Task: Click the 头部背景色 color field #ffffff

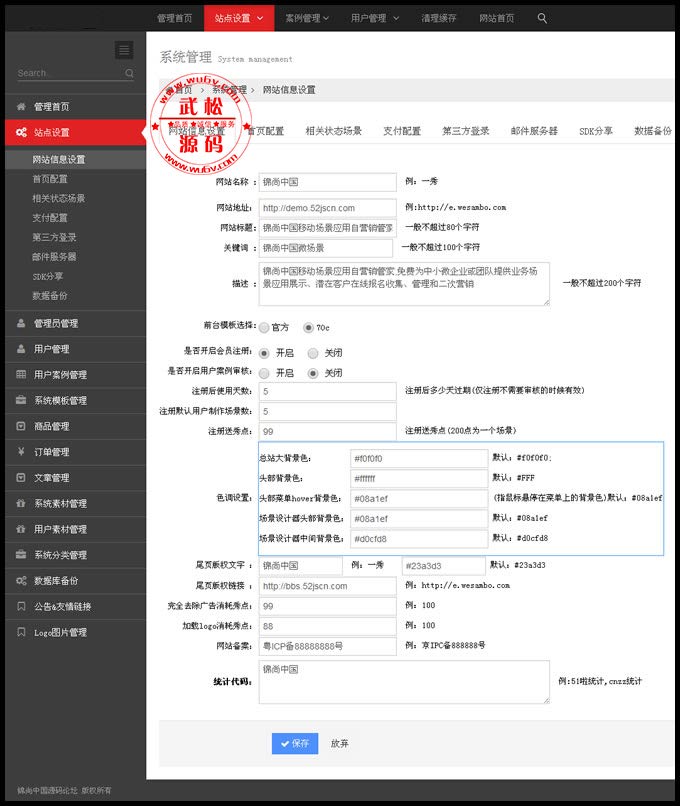Action: (419, 479)
